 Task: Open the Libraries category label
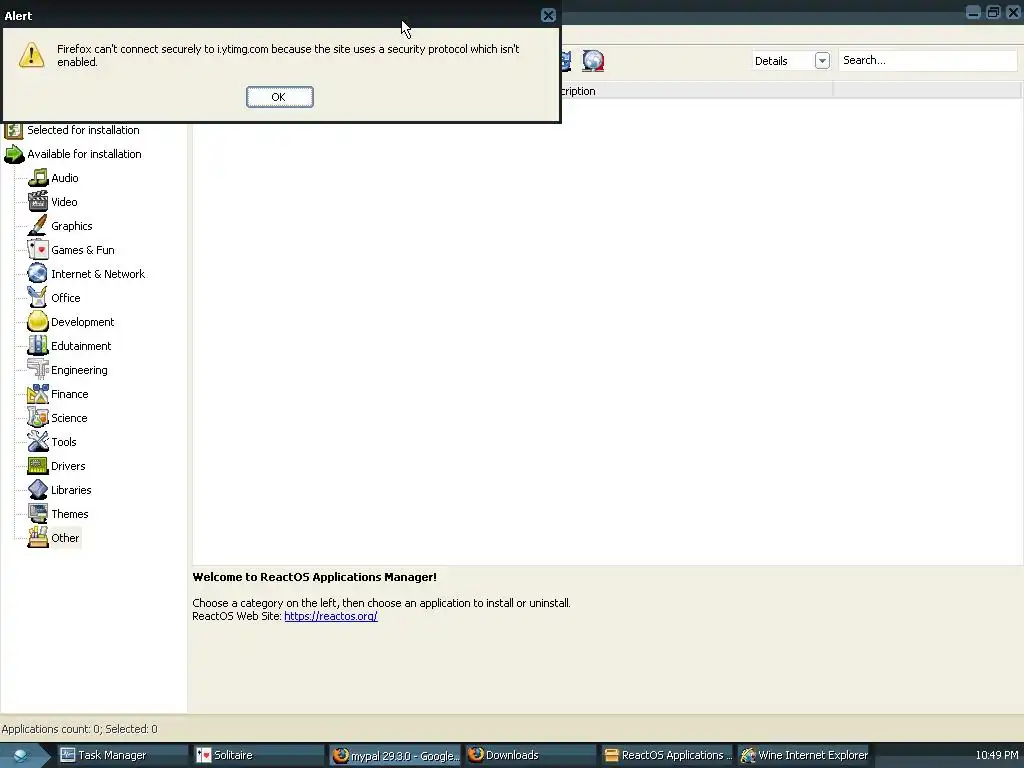click(x=71, y=490)
